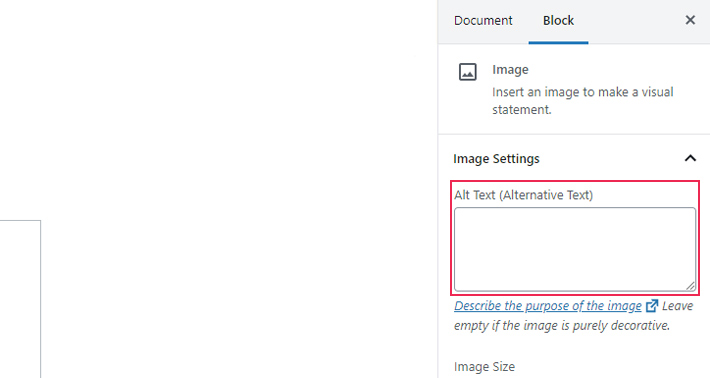Click the Image Settings panel heading

pyautogui.click(x=496, y=159)
